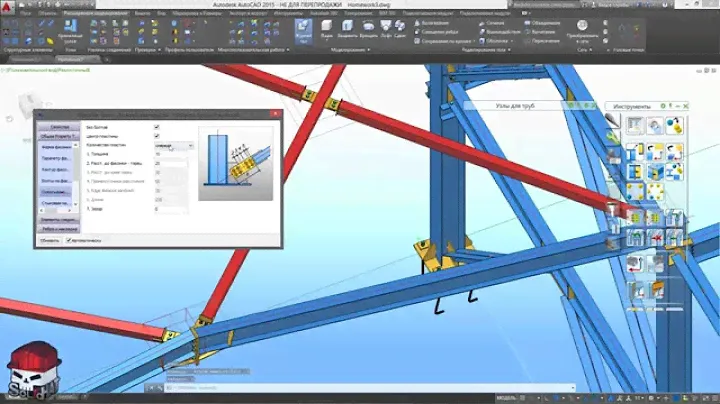Click the 'Толщина' value input field
The width and height of the screenshot is (720, 404).
click(x=171, y=154)
